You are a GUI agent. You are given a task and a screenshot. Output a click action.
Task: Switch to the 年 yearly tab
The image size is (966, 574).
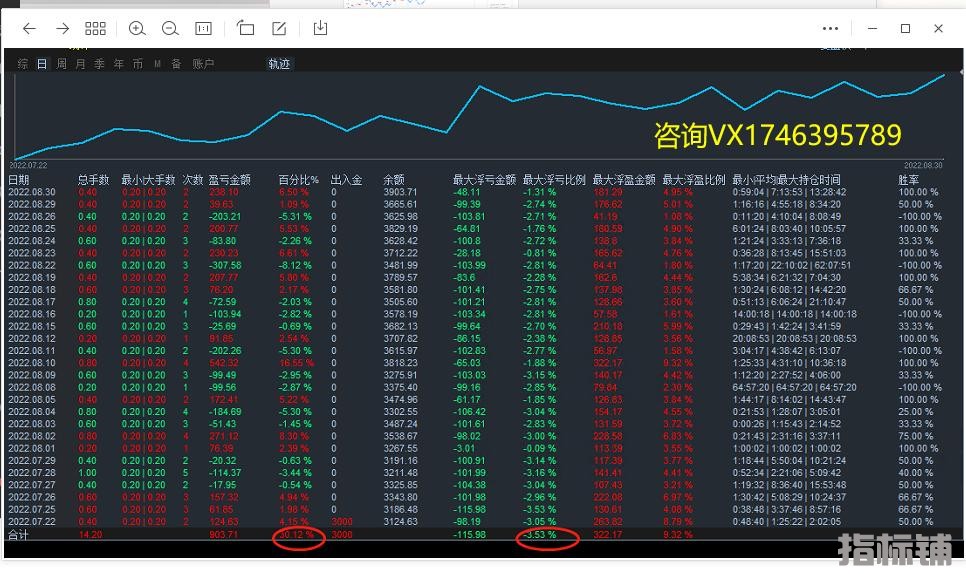tap(119, 64)
